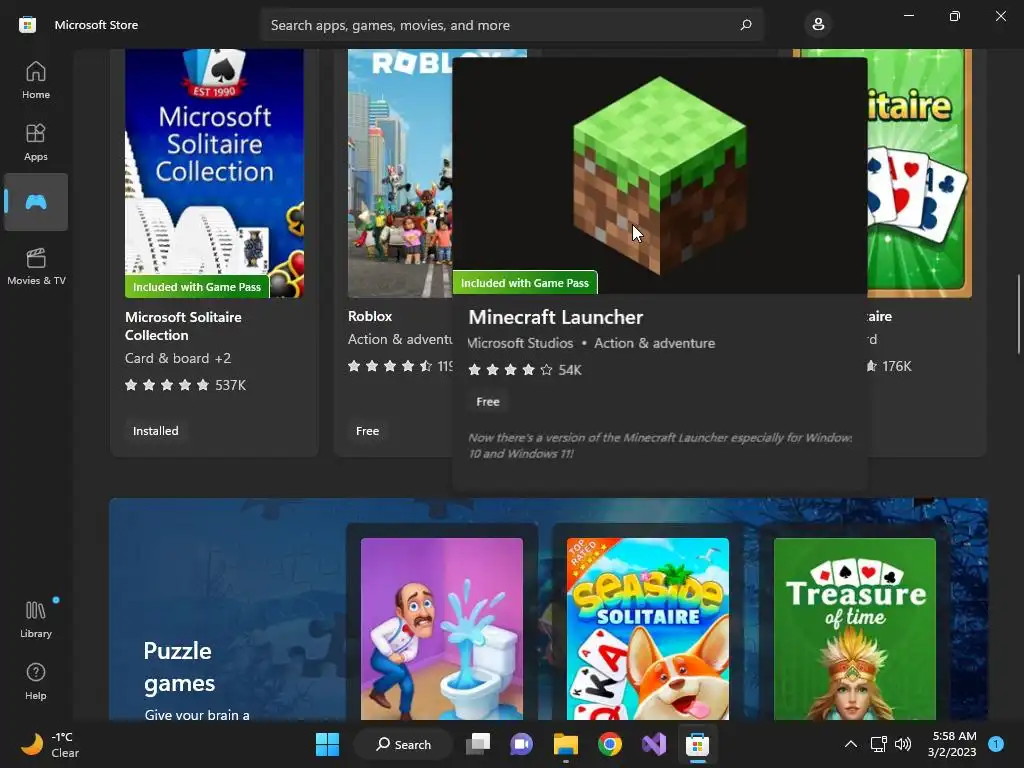This screenshot has width=1024, height=768.
Task: Open the Homescapes puzzle game thumbnail
Action: pos(441,628)
